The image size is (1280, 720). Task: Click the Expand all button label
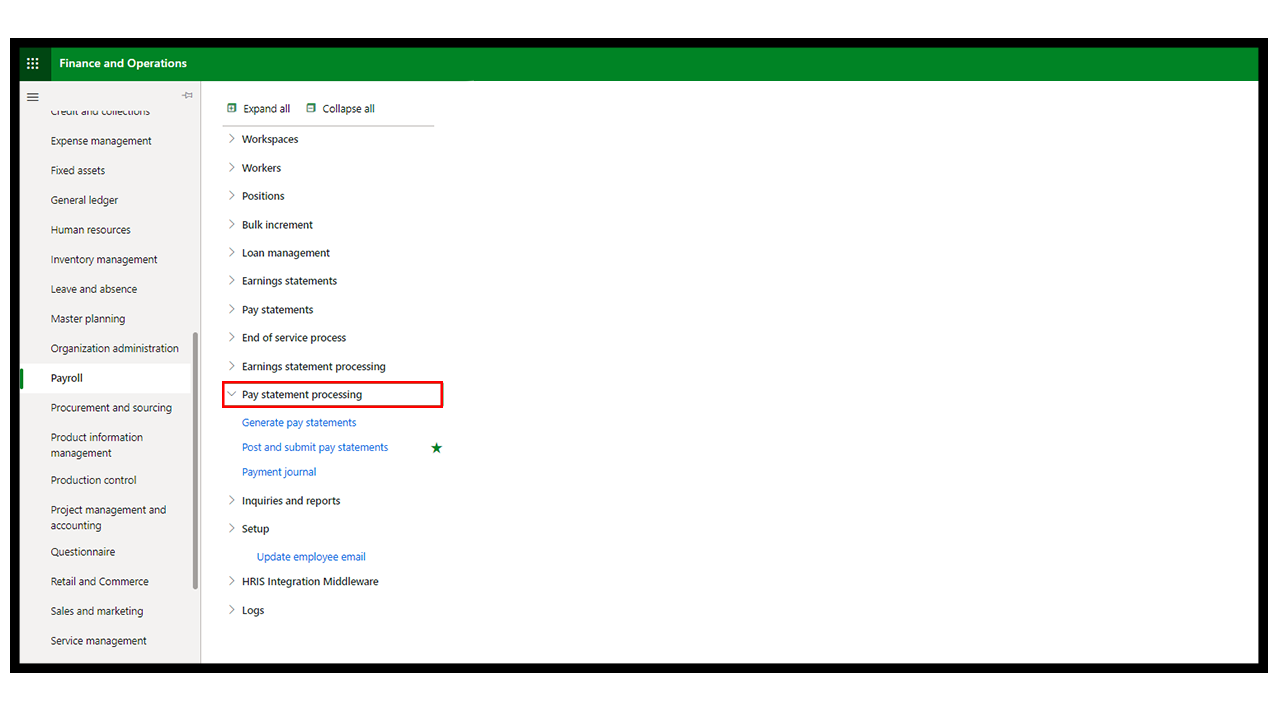coord(267,109)
